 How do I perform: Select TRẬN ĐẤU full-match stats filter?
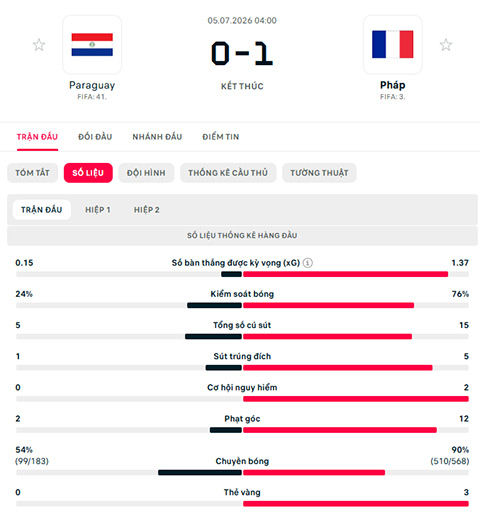click(x=42, y=210)
